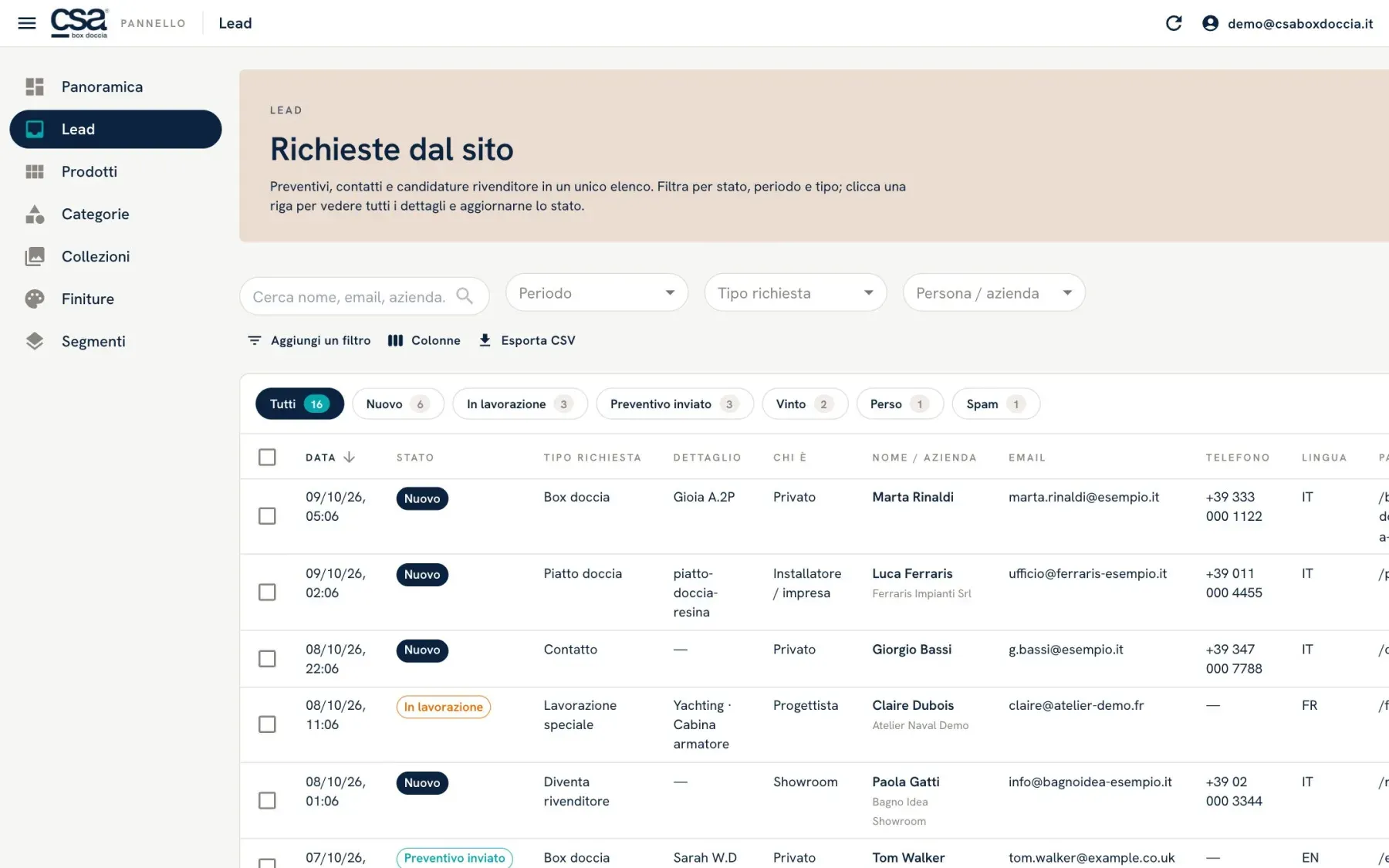
Task: Click the Collezioni gallery icon
Action: (35, 256)
